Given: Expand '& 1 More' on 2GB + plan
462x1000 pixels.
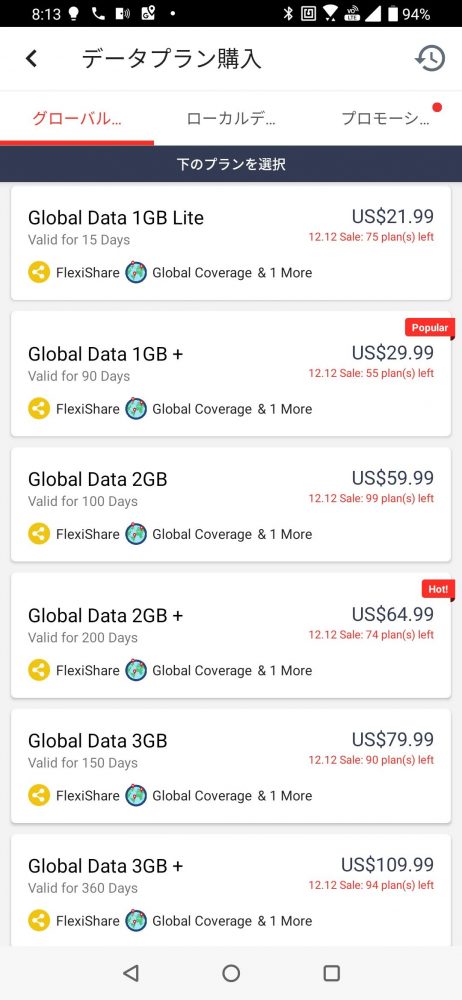Looking at the screenshot, I should (x=285, y=670).
